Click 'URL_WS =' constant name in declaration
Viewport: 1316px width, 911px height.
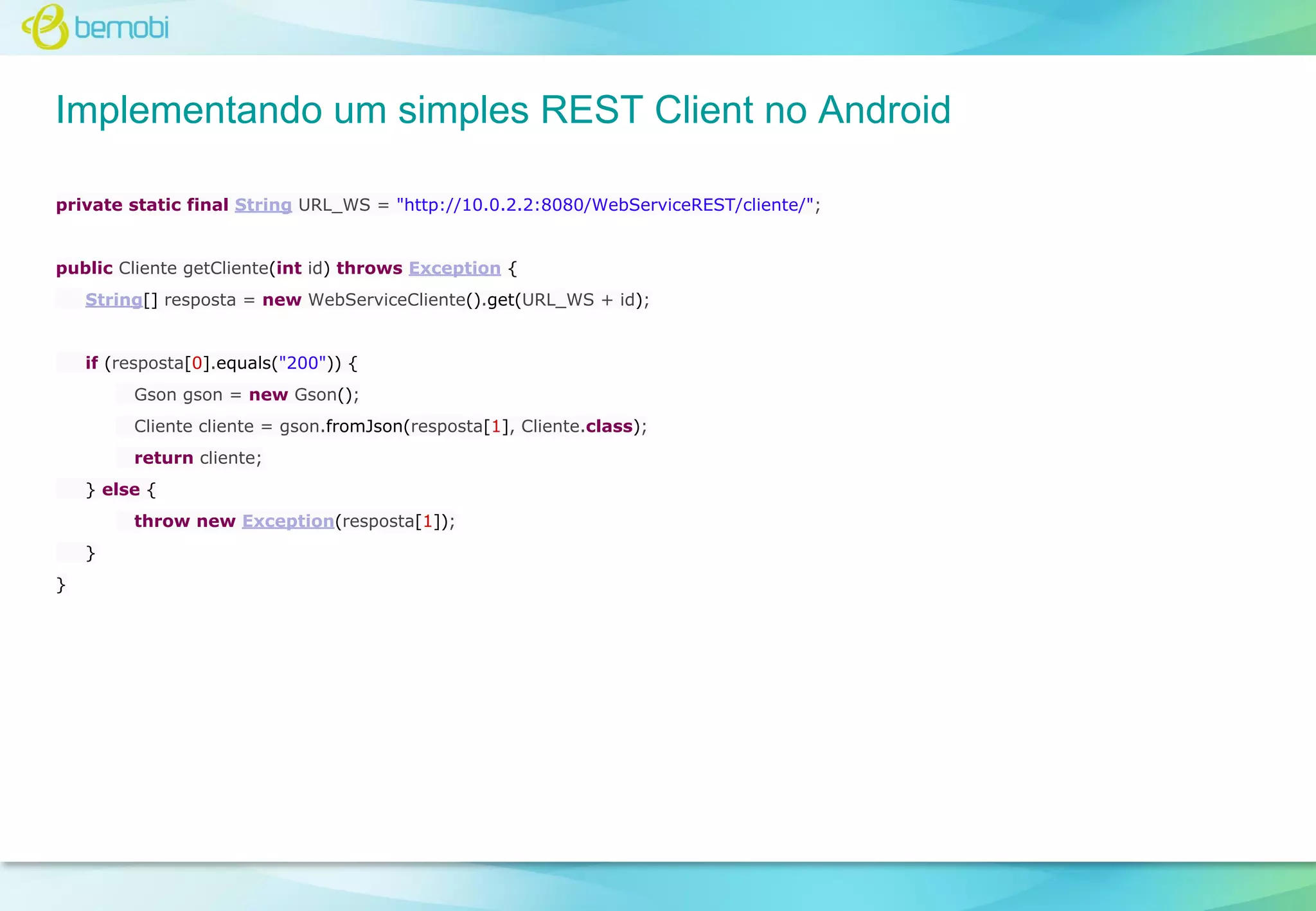344,204
